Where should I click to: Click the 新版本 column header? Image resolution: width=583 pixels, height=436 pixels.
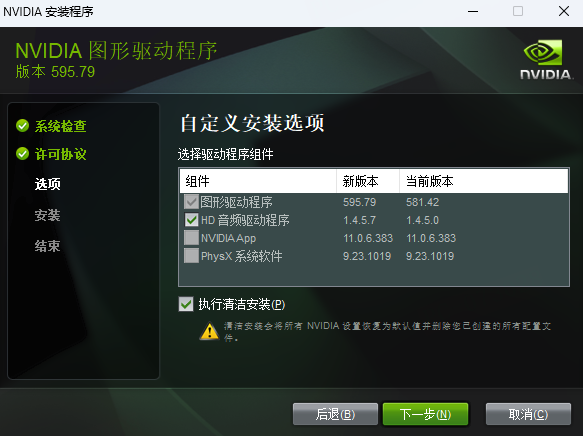[x=368, y=181]
